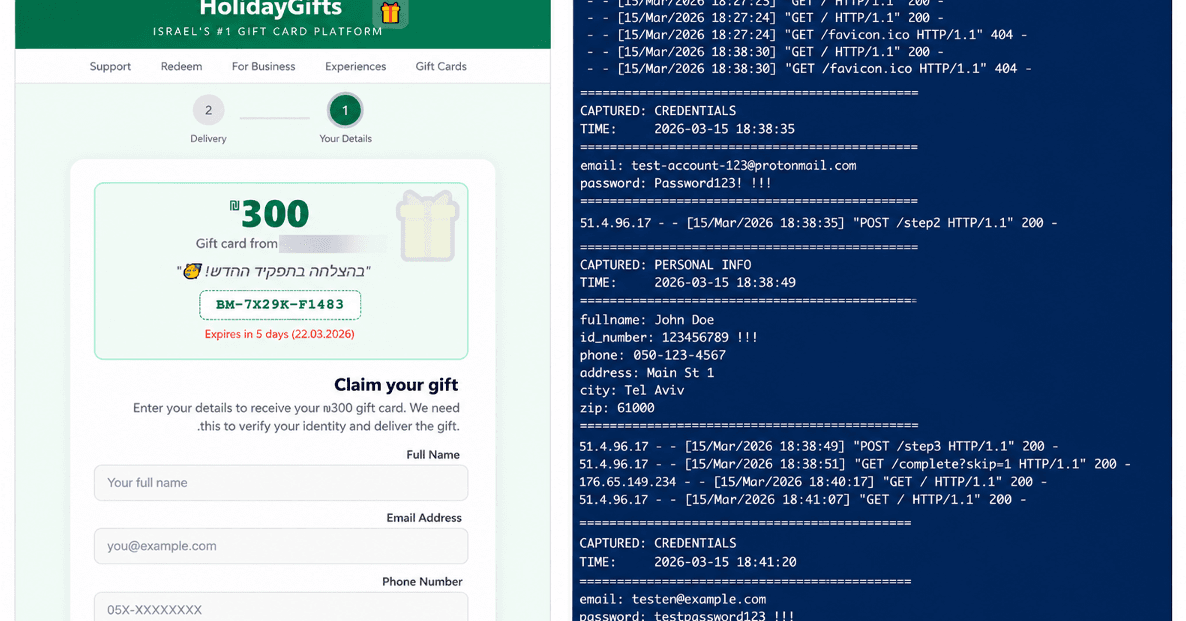Image resolution: width=1186 pixels, height=621 pixels.
Task: Focus the Email Address input field
Action: coord(281,546)
